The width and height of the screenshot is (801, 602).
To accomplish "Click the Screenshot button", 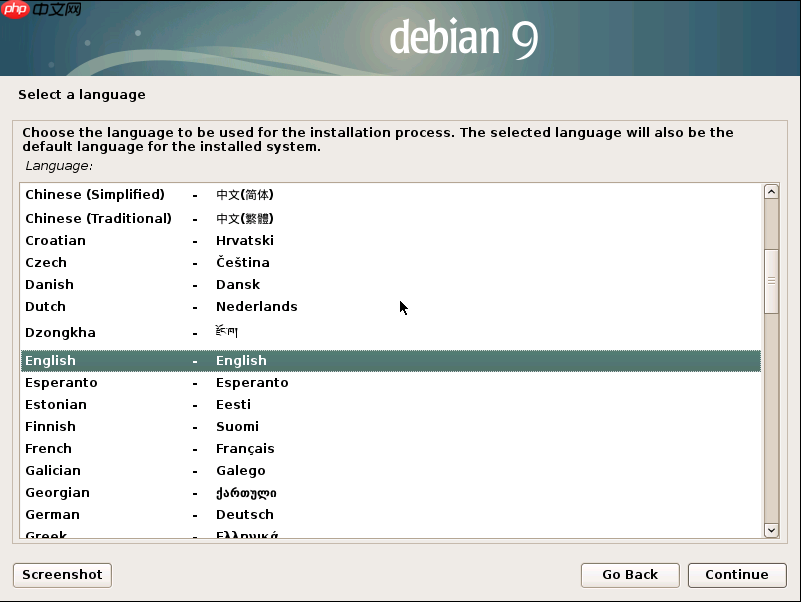I will click(x=61, y=575).
